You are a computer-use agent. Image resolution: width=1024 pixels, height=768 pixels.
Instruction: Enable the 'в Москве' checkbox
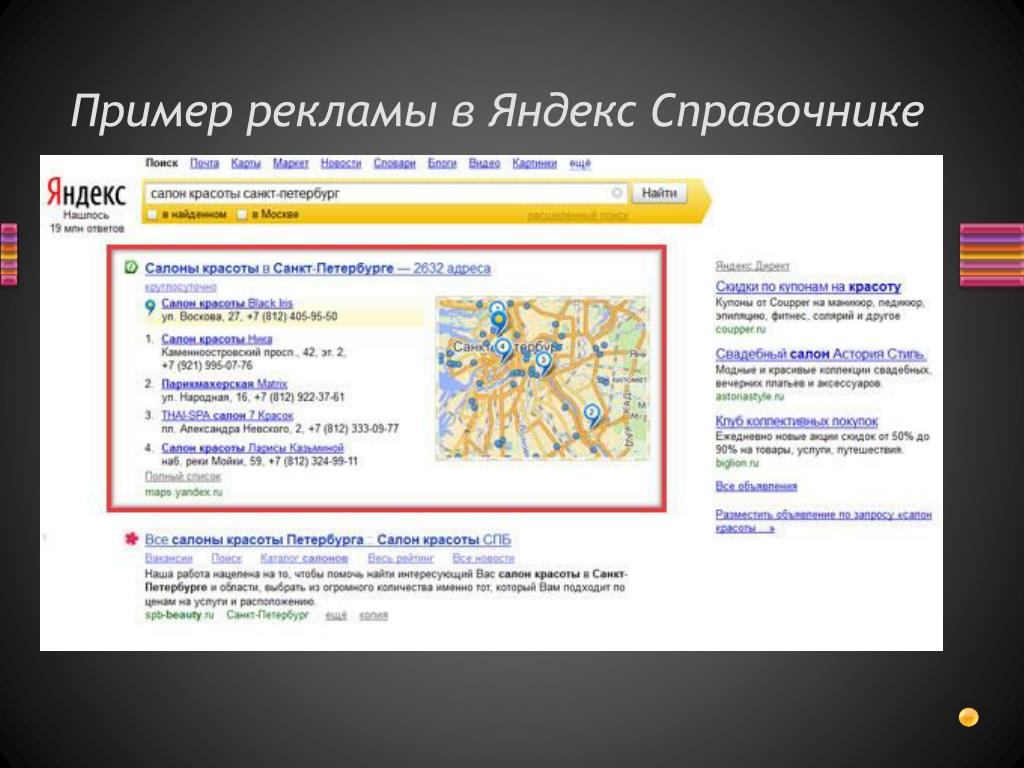[242, 214]
